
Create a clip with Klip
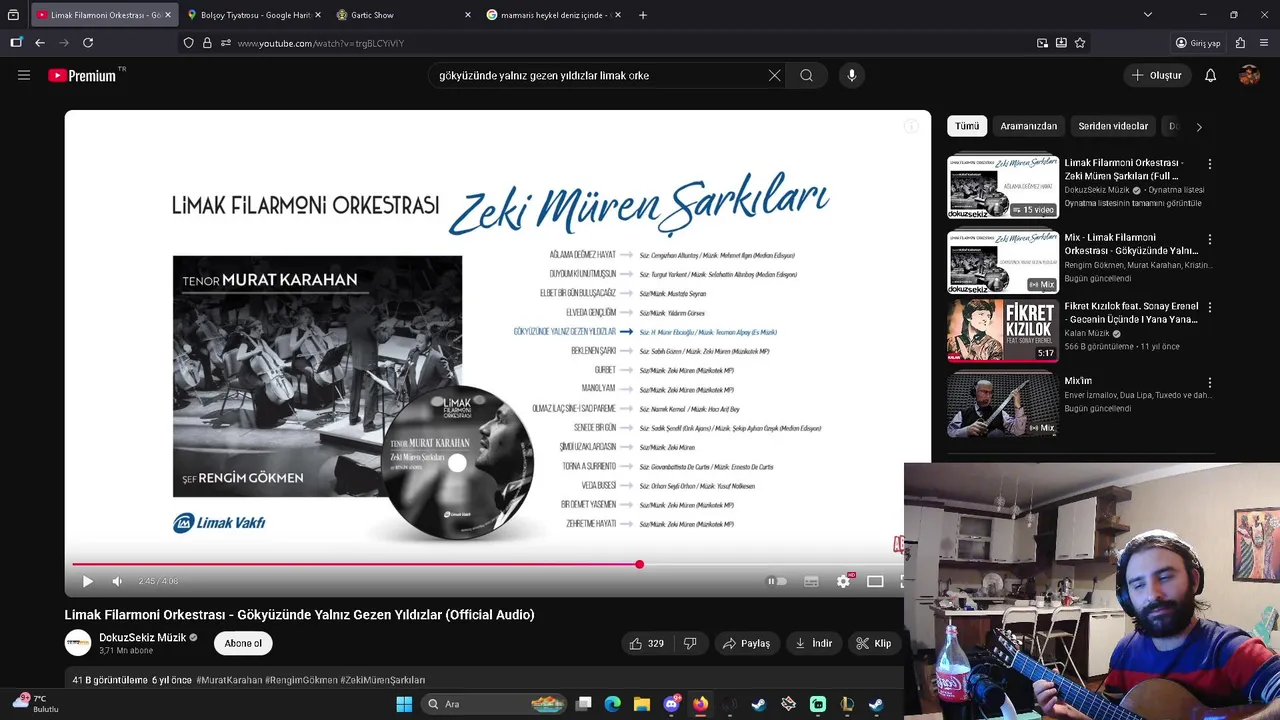click(x=873, y=643)
